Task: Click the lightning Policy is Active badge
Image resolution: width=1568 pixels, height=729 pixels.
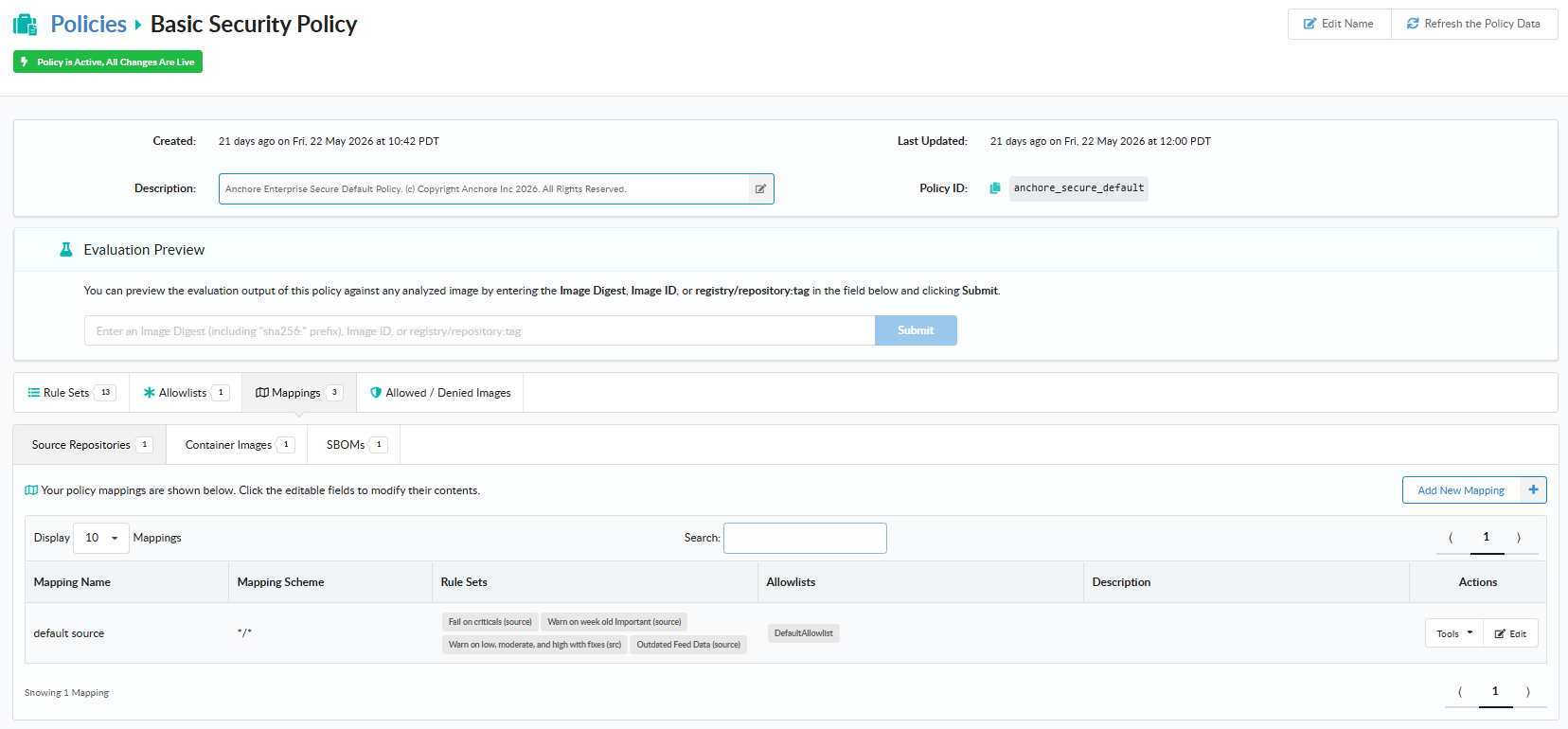Action: click(108, 62)
